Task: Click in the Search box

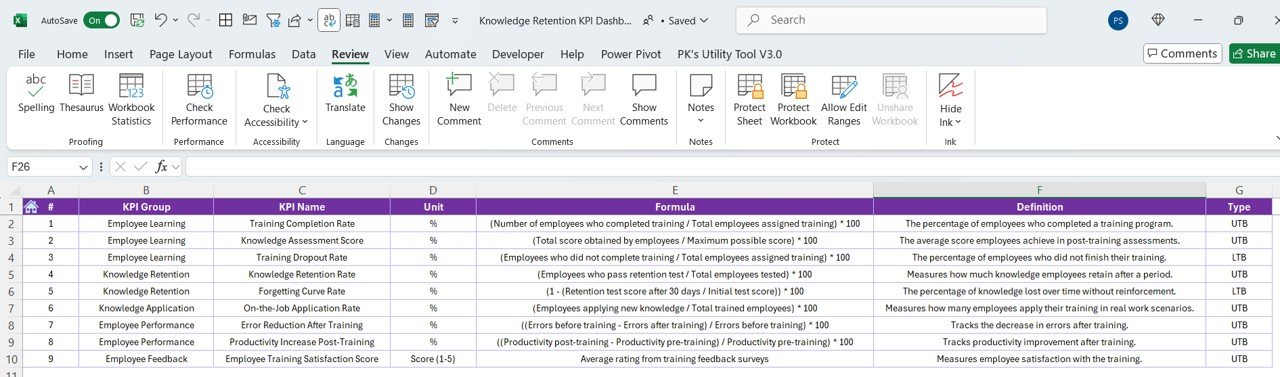Action: coord(891,20)
